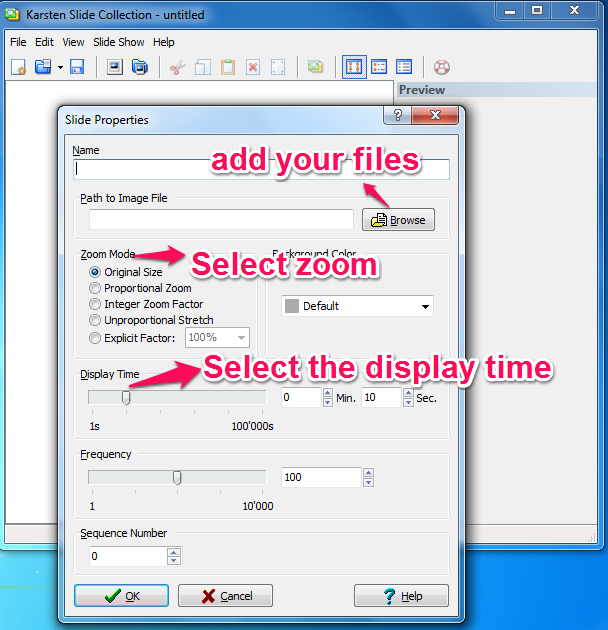608x630 pixels.
Task: Open the Help menu
Action: coord(164,42)
